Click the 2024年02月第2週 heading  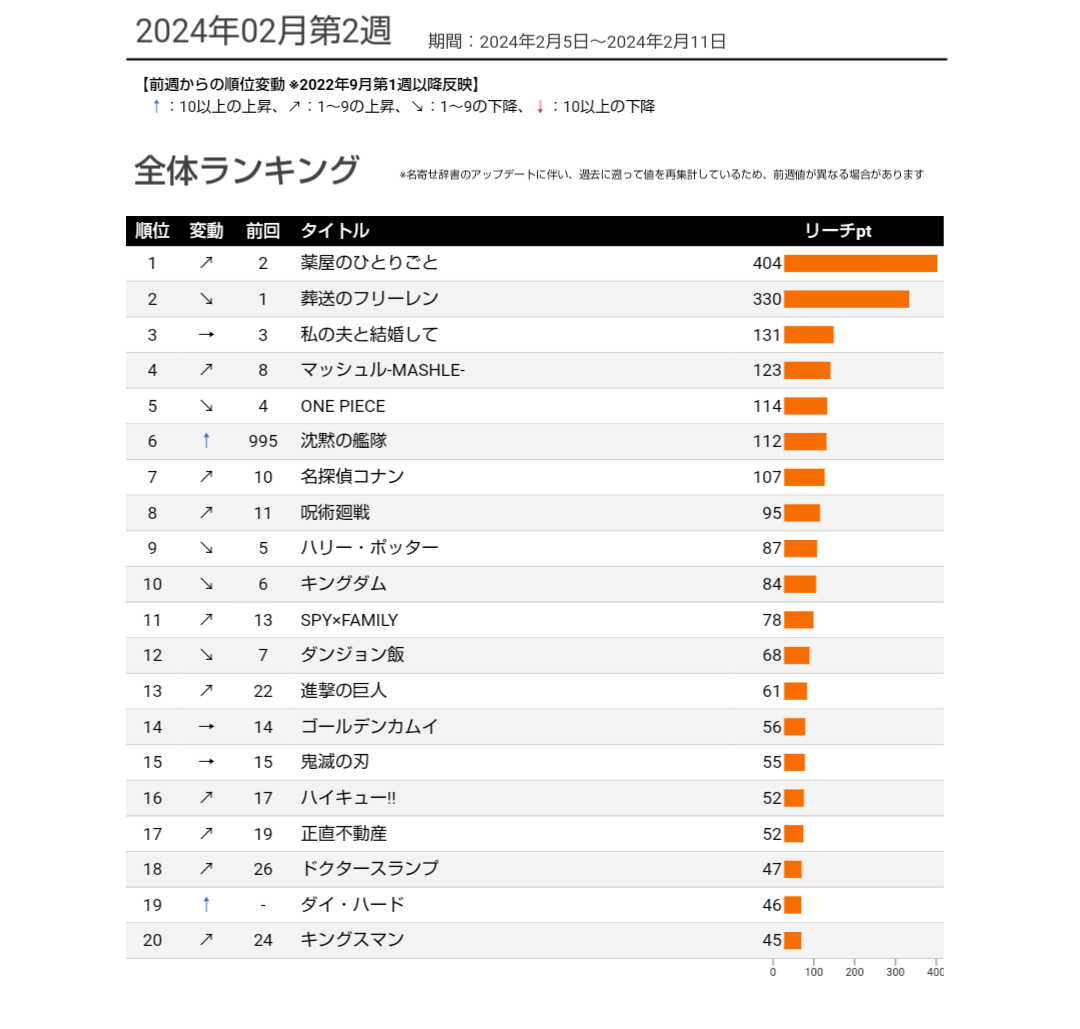[x=263, y=32]
